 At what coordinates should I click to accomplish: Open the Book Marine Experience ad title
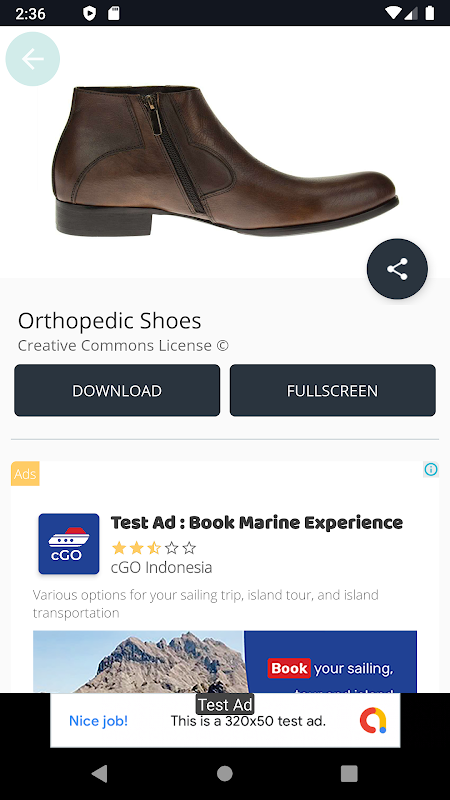coord(257,523)
